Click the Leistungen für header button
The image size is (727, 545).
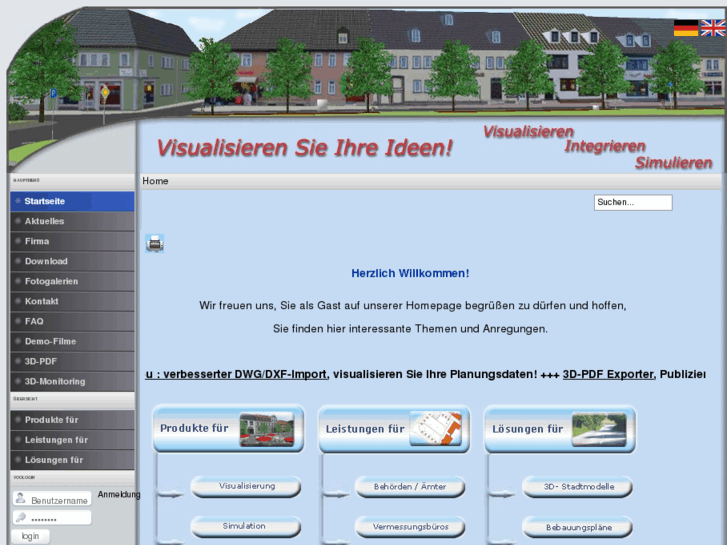coord(394,429)
